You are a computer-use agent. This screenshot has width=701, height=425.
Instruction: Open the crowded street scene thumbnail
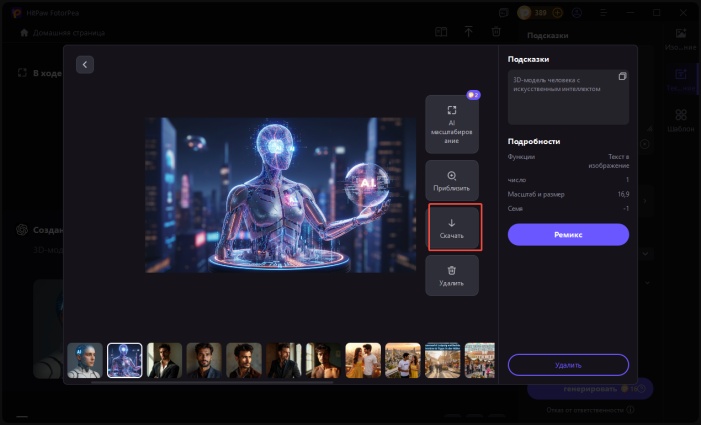[441, 360]
